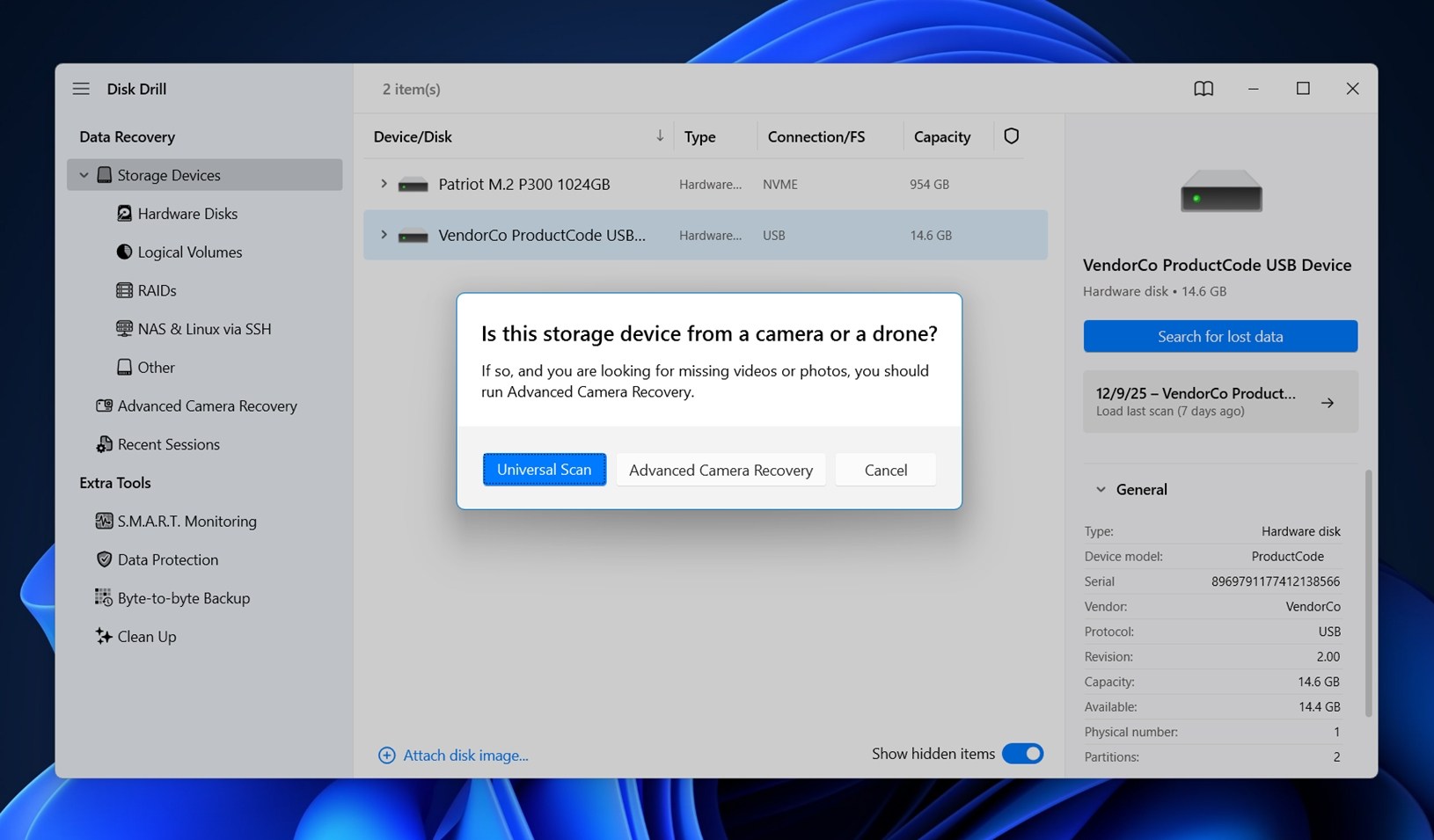Select the RAIDs icon in sidebar

[x=124, y=290]
